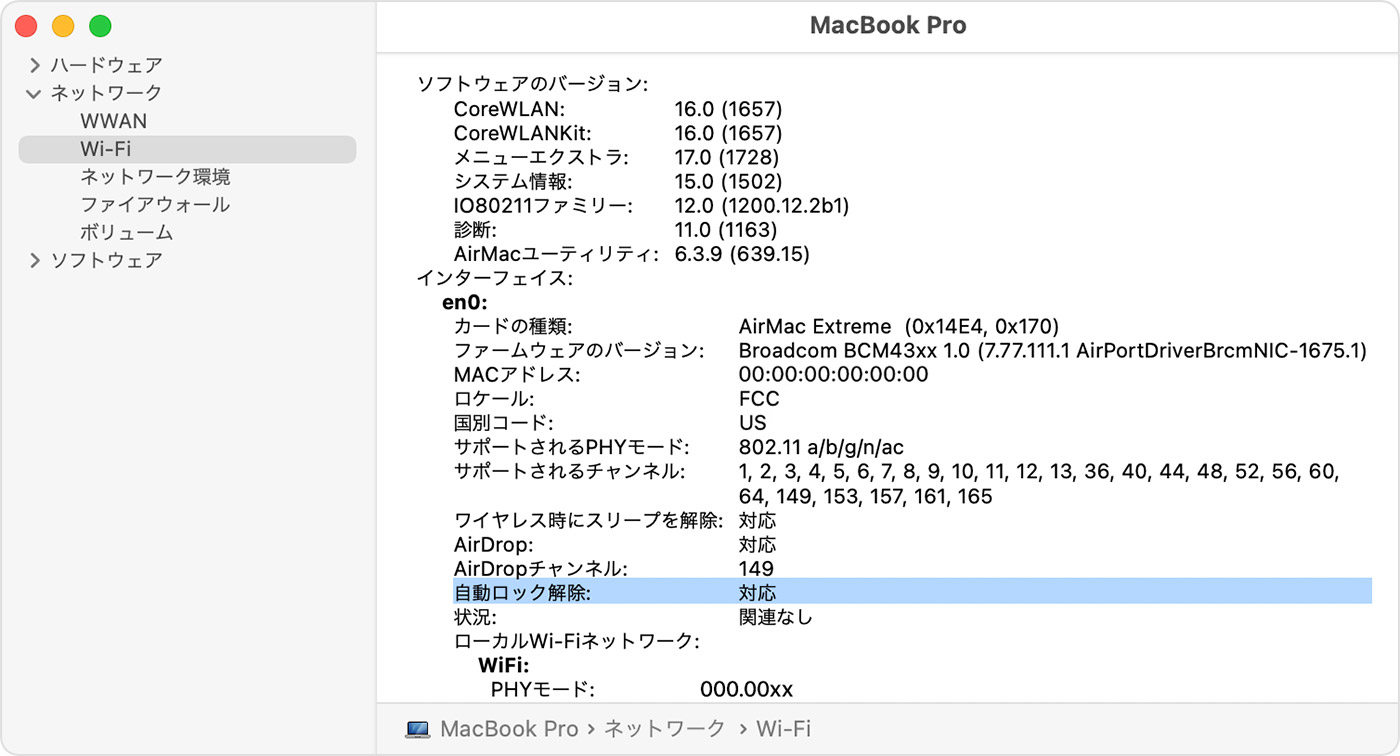Image resolution: width=1400 pixels, height=756 pixels.
Task: Expand the ハードウェア section in sidebar
Action: [x=35, y=65]
